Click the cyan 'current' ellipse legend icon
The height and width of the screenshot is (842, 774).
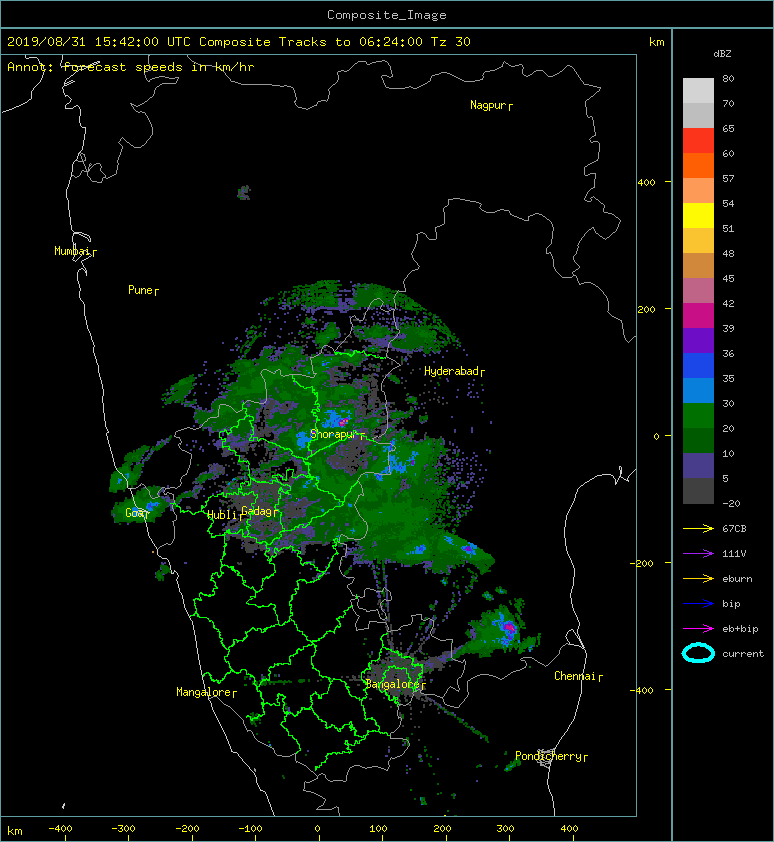pyautogui.click(x=698, y=653)
